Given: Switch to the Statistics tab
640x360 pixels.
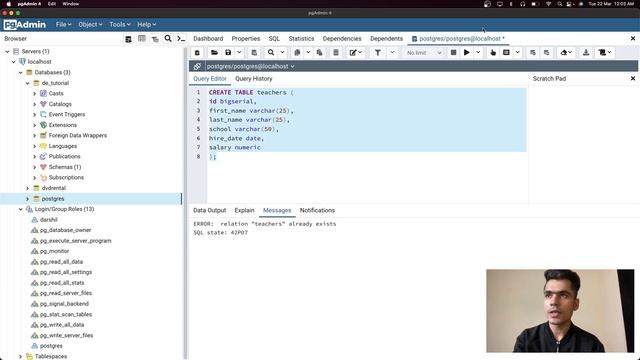Looking at the screenshot, I should tap(301, 38).
